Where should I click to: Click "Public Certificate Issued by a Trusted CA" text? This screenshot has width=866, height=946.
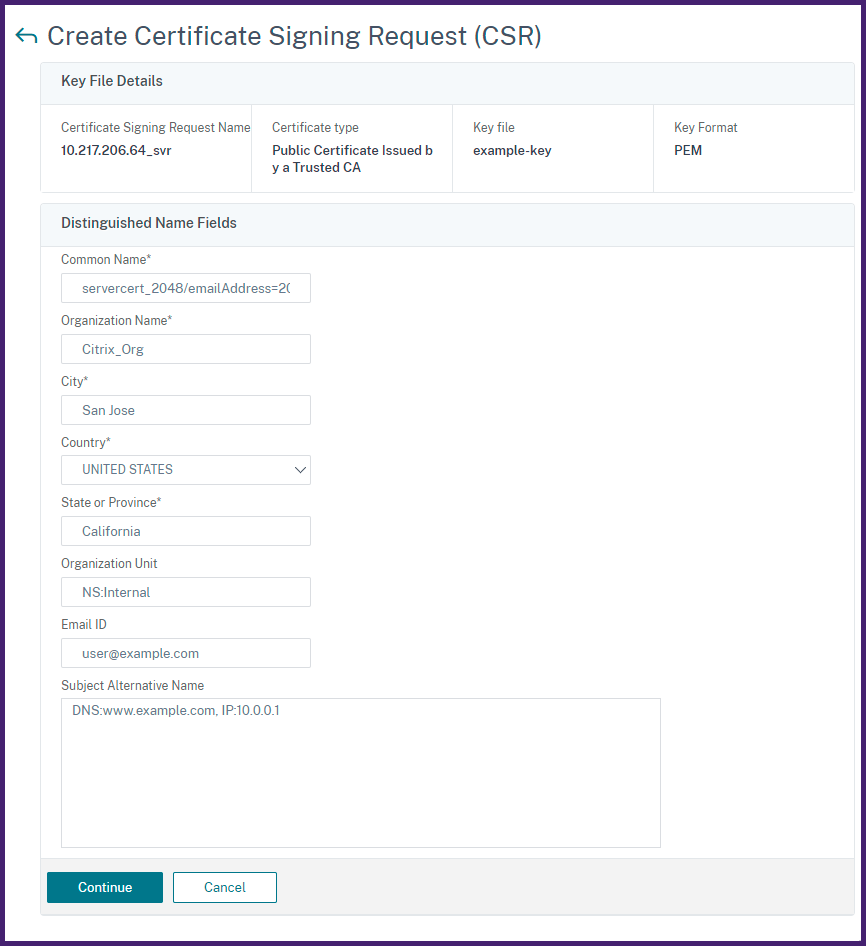coord(352,159)
